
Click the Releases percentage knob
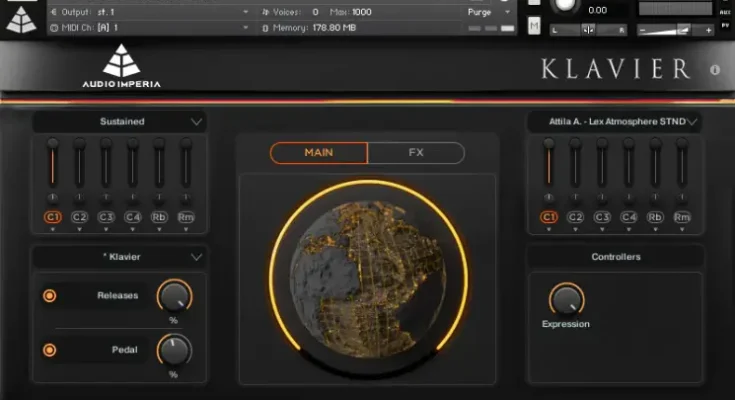click(x=174, y=295)
